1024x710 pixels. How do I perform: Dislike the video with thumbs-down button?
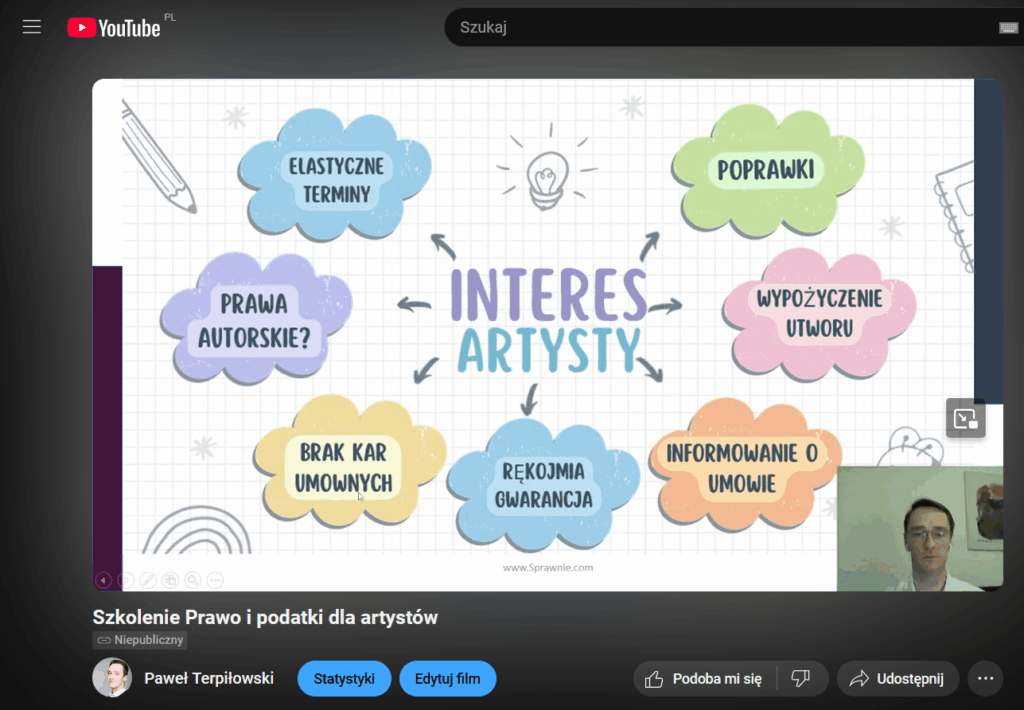click(800, 679)
